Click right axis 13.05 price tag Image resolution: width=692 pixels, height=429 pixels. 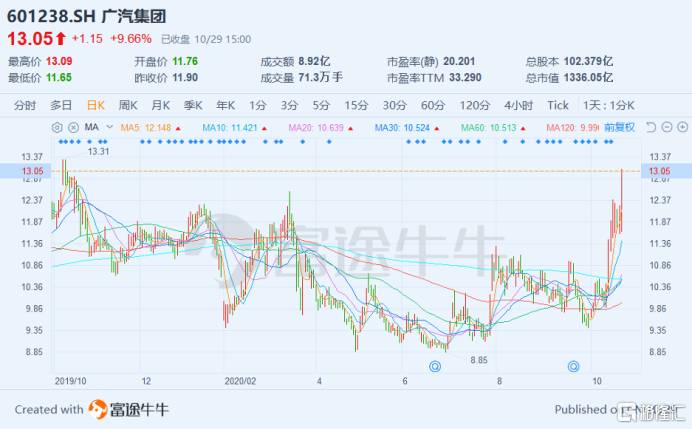pos(666,171)
